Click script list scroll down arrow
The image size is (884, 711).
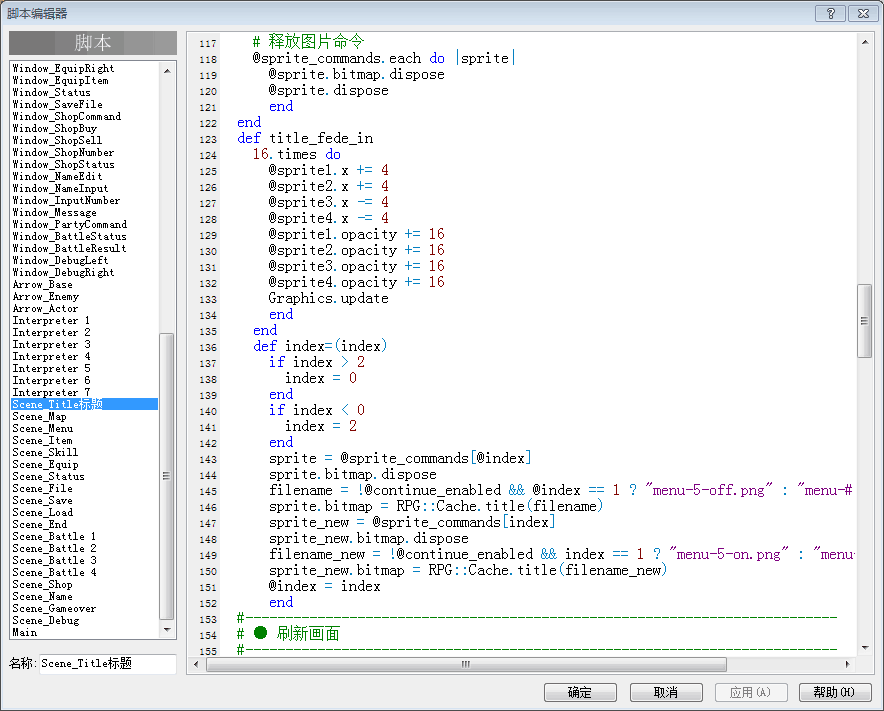167,629
